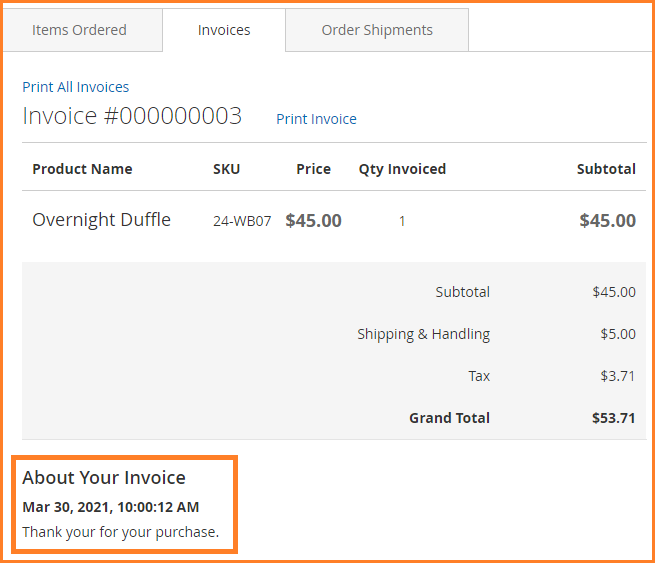The height and width of the screenshot is (564, 655).
Task: Click the Qty Invoiced column header
Action: pyautogui.click(x=402, y=169)
